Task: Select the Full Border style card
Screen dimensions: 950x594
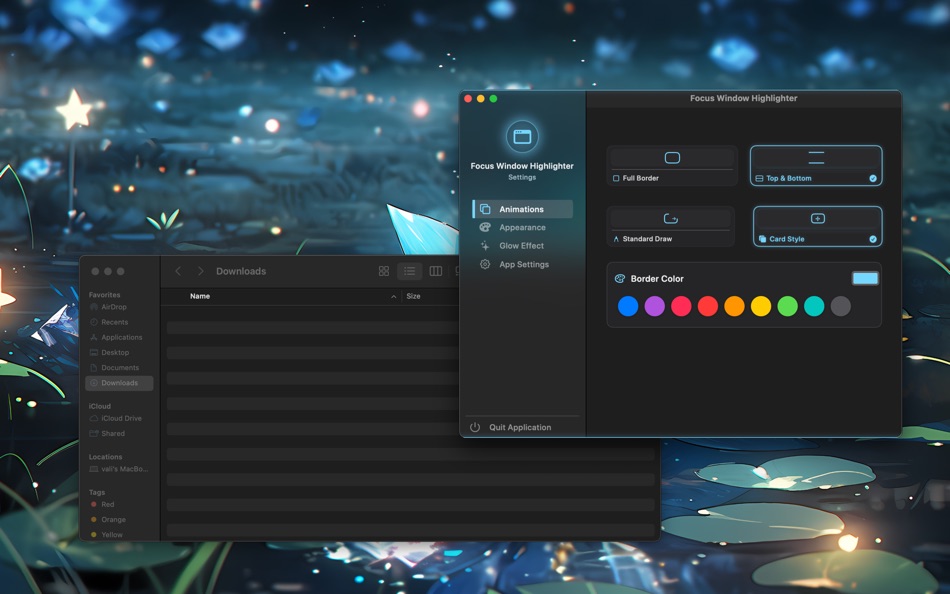Action: click(672, 165)
